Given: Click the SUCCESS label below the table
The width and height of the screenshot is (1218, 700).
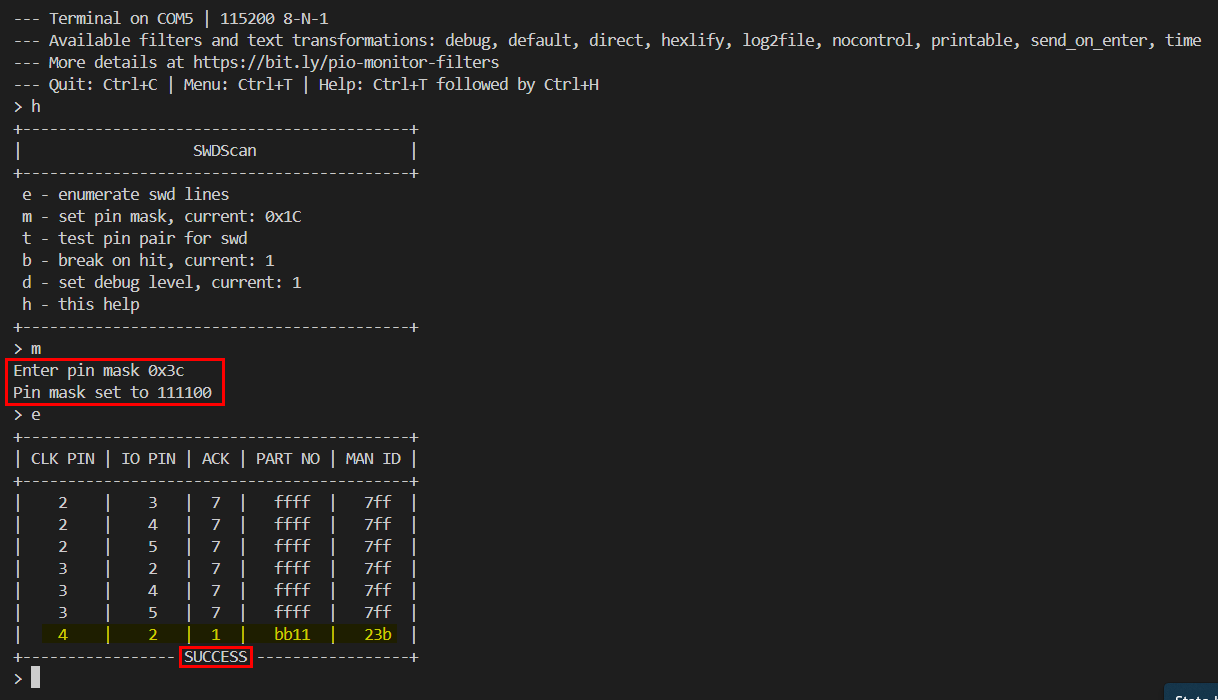Looking at the screenshot, I should point(215,656).
